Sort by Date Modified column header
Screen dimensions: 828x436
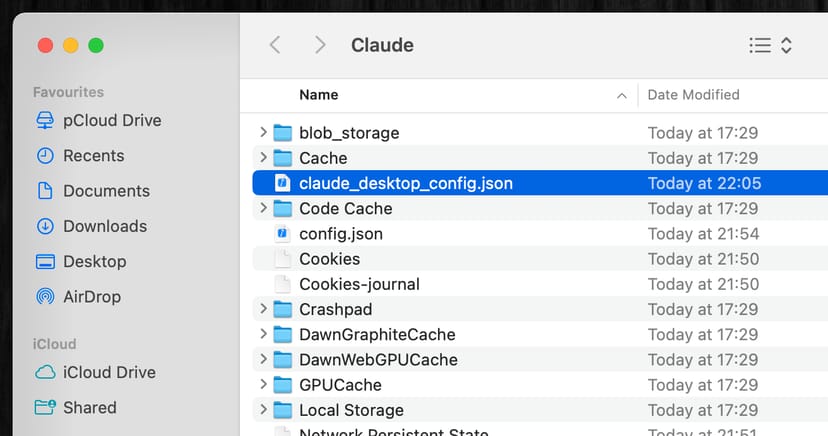693,95
